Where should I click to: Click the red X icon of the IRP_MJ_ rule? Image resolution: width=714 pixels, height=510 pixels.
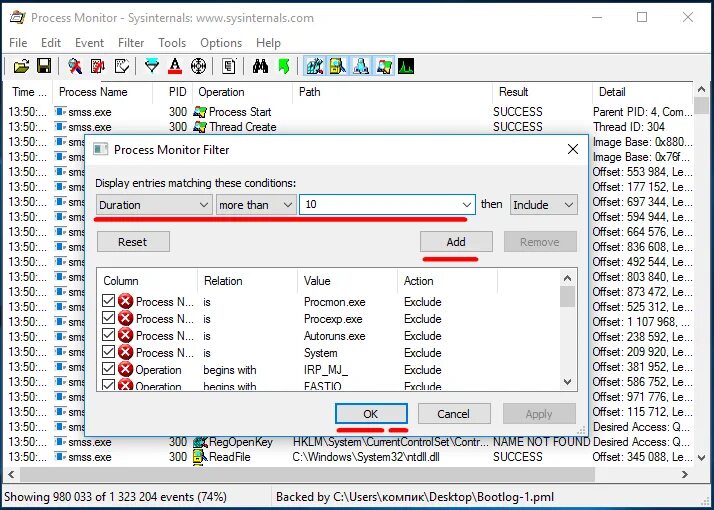pyautogui.click(x=125, y=369)
